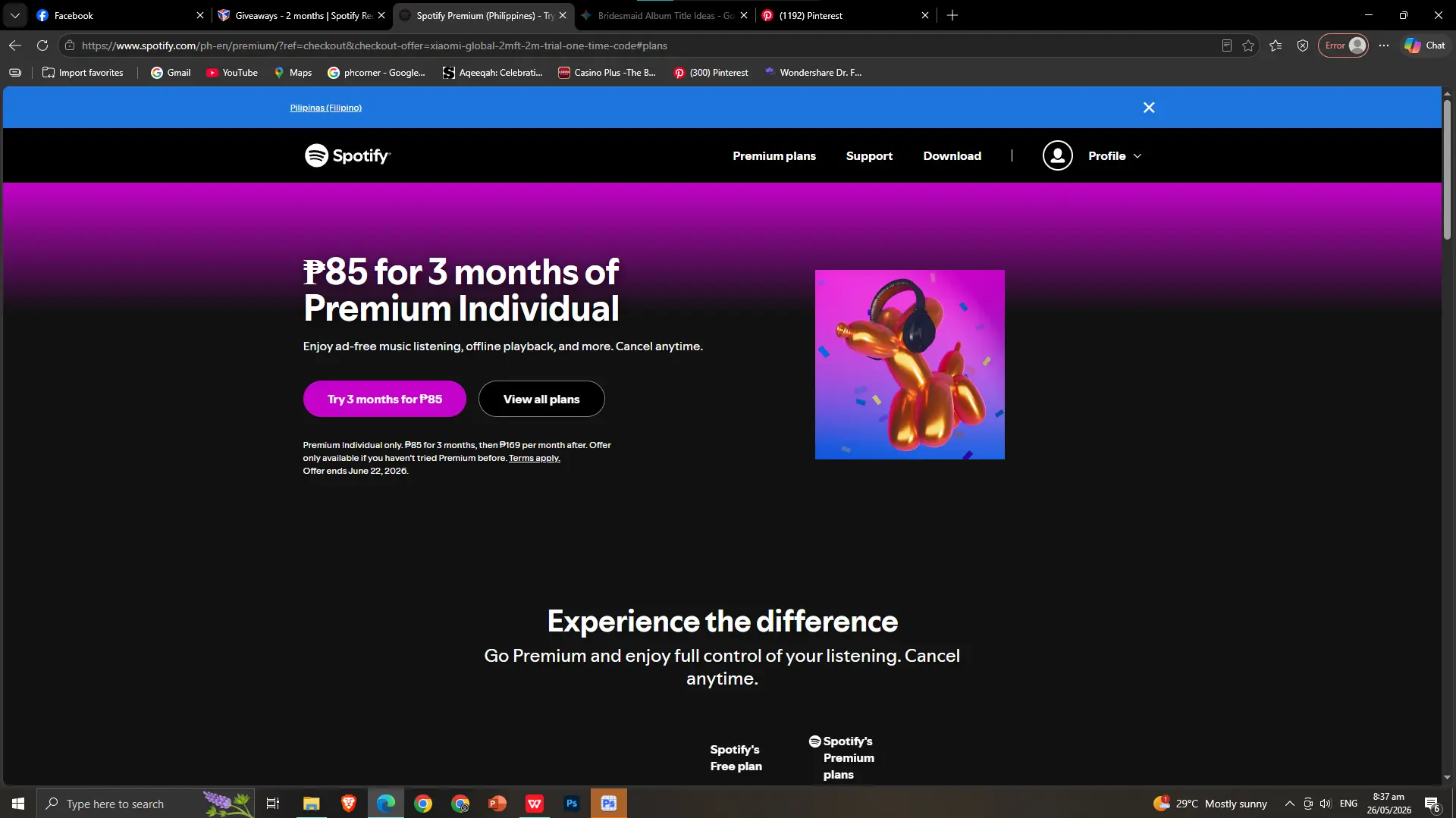Open browser Settings and more menu
This screenshot has height=818, width=1456.
tap(1384, 45)
